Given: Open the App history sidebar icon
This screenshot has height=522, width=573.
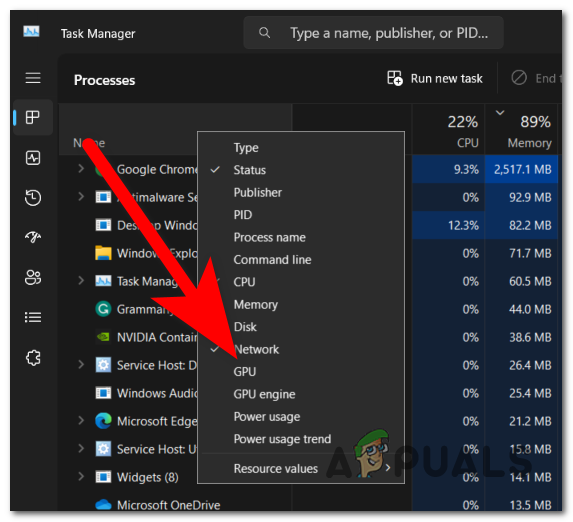Looking at the screenshot, I should pos(33,197).
